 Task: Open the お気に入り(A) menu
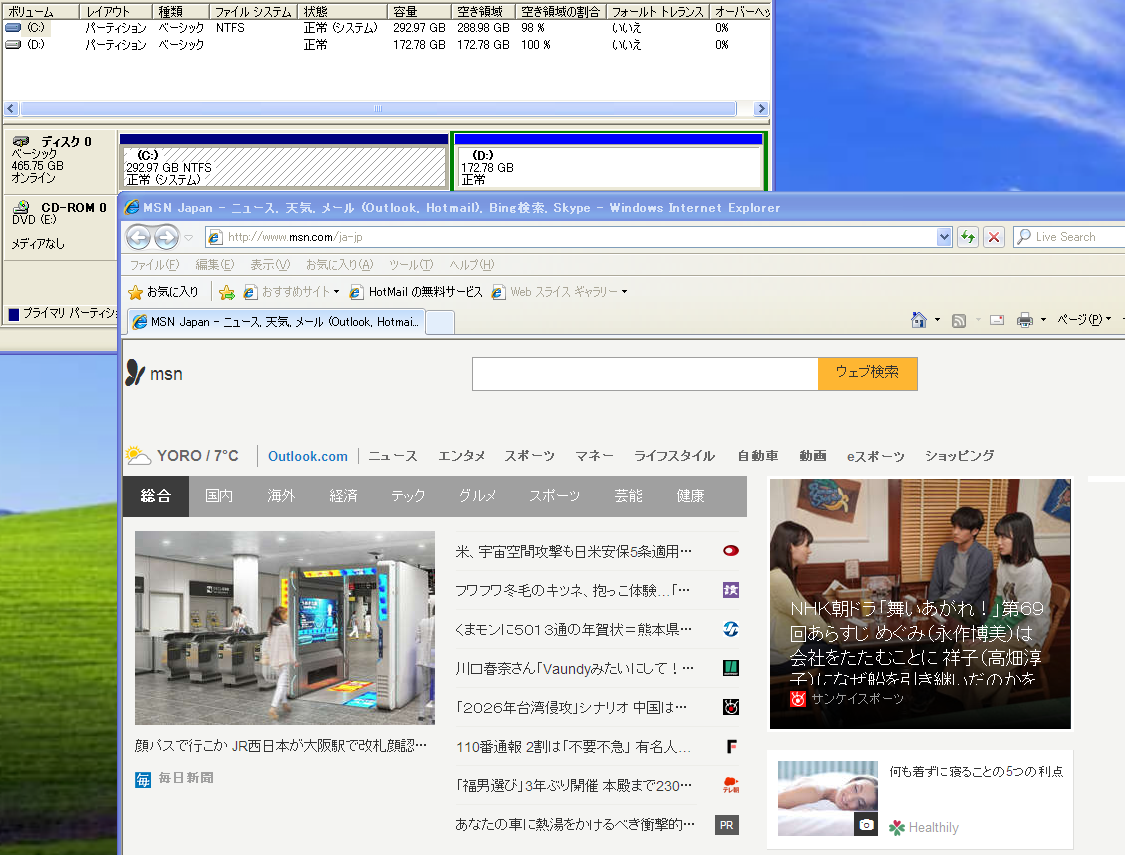point(339,265)
